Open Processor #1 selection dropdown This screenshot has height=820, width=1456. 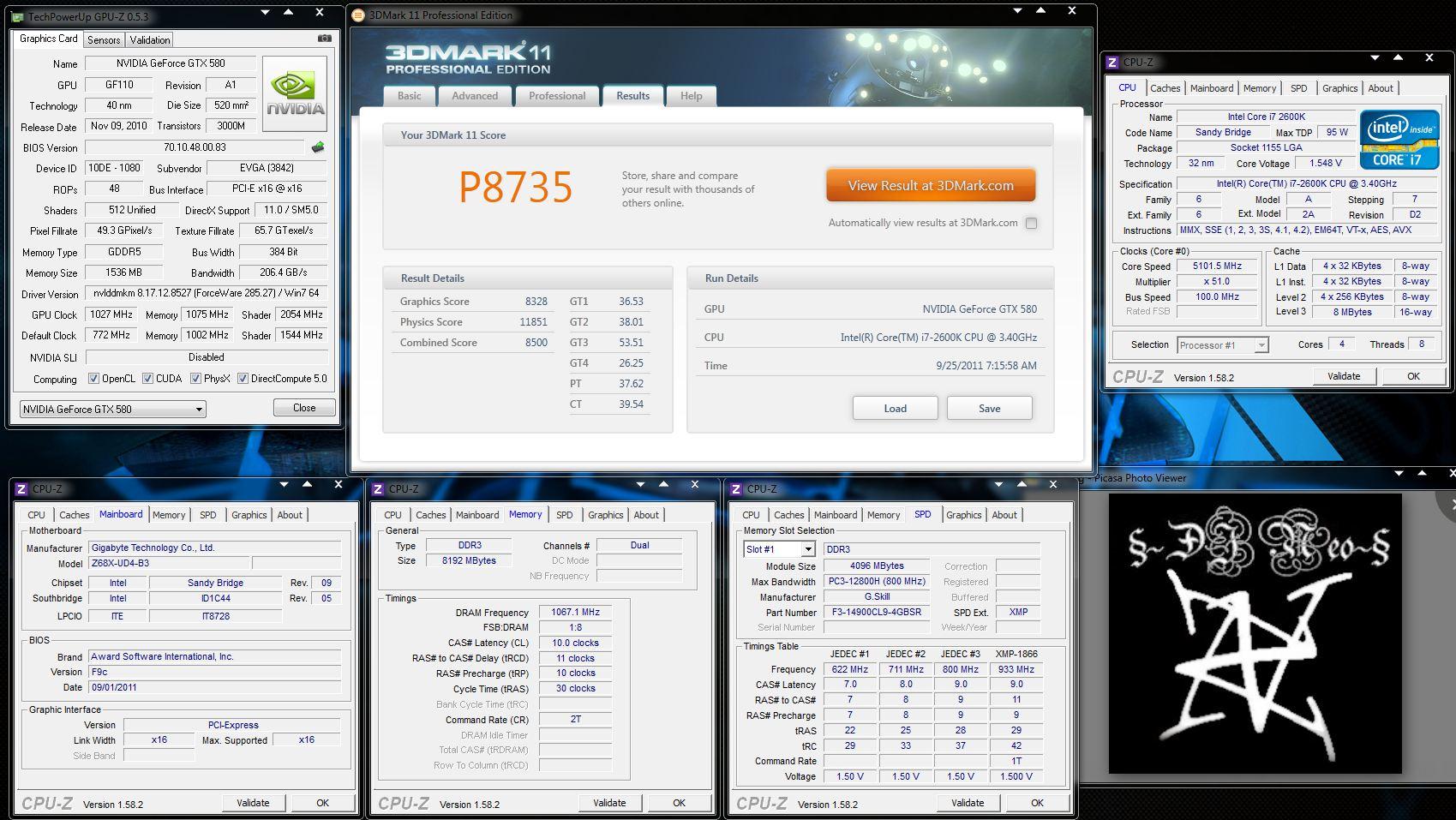tap(1222, 345)
